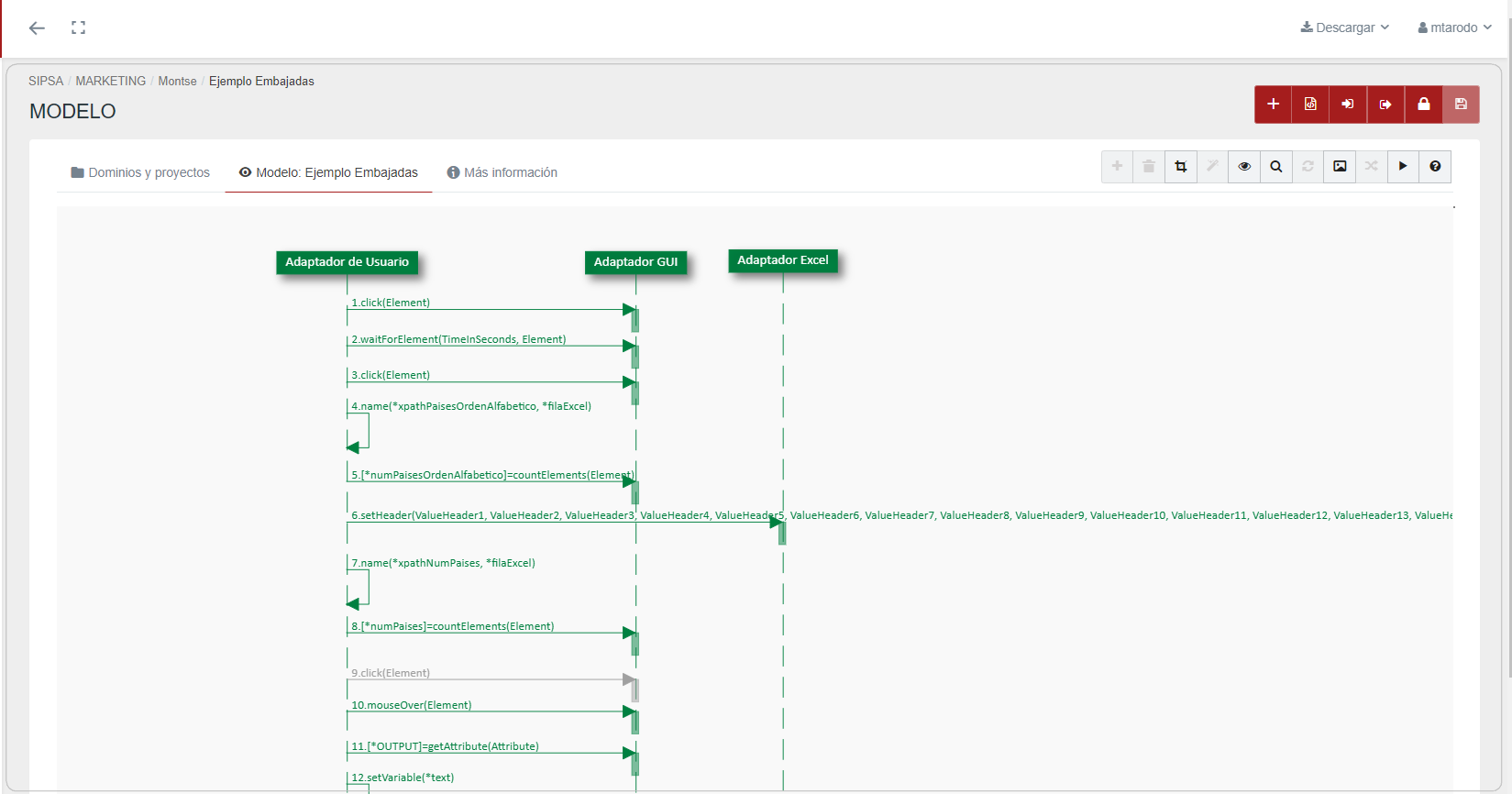Switch to Dominios y proyectos tab
The image size is (1512, 794).
pos(140,172)
